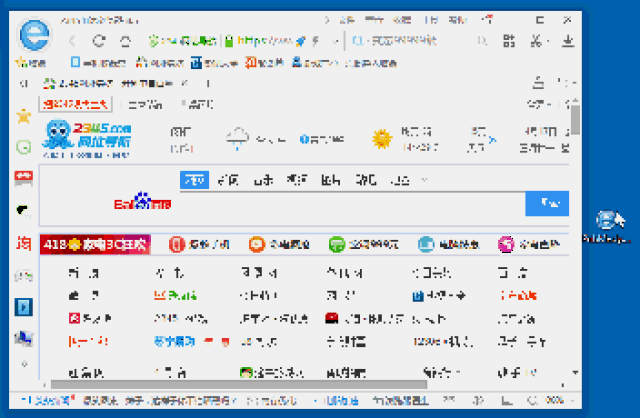Open the orange round icon category link
This screenshot has width=640, height=418.
279,245
